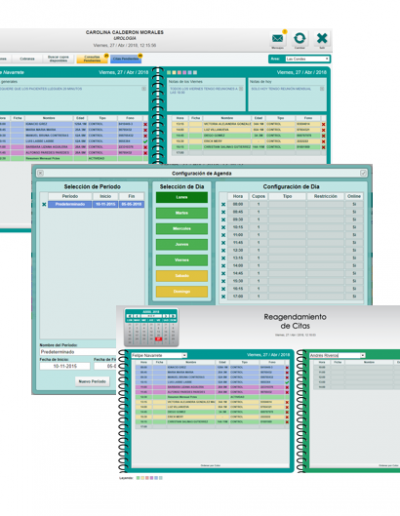Click the Cambiar refresh arrows icon
400x516 pixels.
(299, 38)
